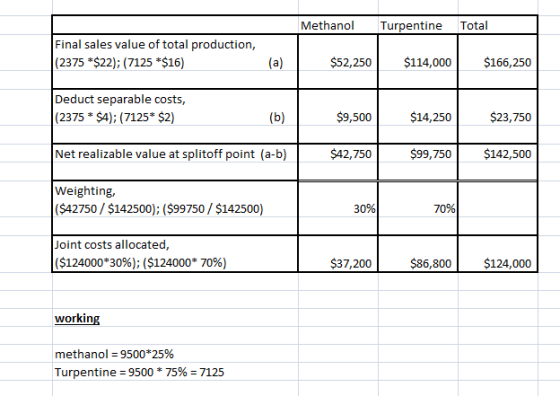The height and width of the screenshot is (396, 560).
Task: Click the '($124000*30%); ($124000* 70%)' text
Action: tap(140, 263)
